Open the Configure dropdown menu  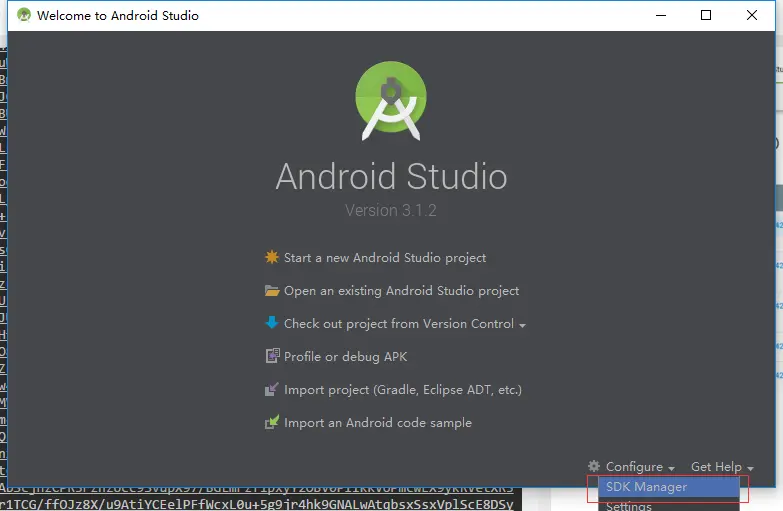pos(640,467)
